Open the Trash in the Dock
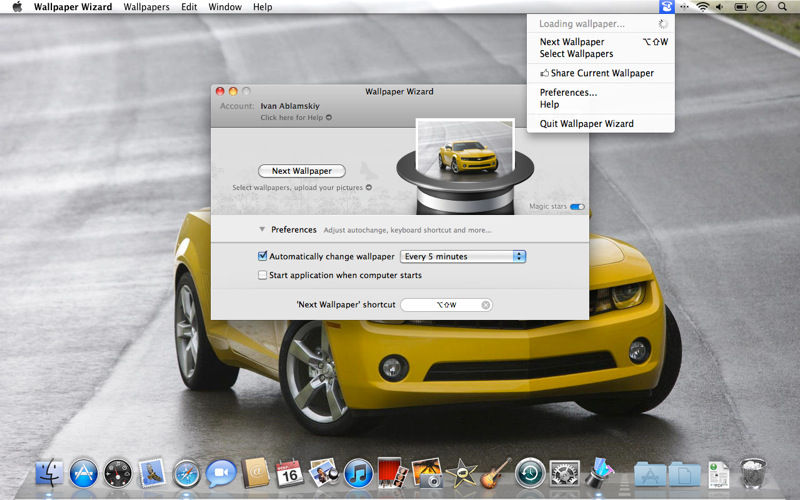This screenshot has width=800, height=500. (753, 473)
